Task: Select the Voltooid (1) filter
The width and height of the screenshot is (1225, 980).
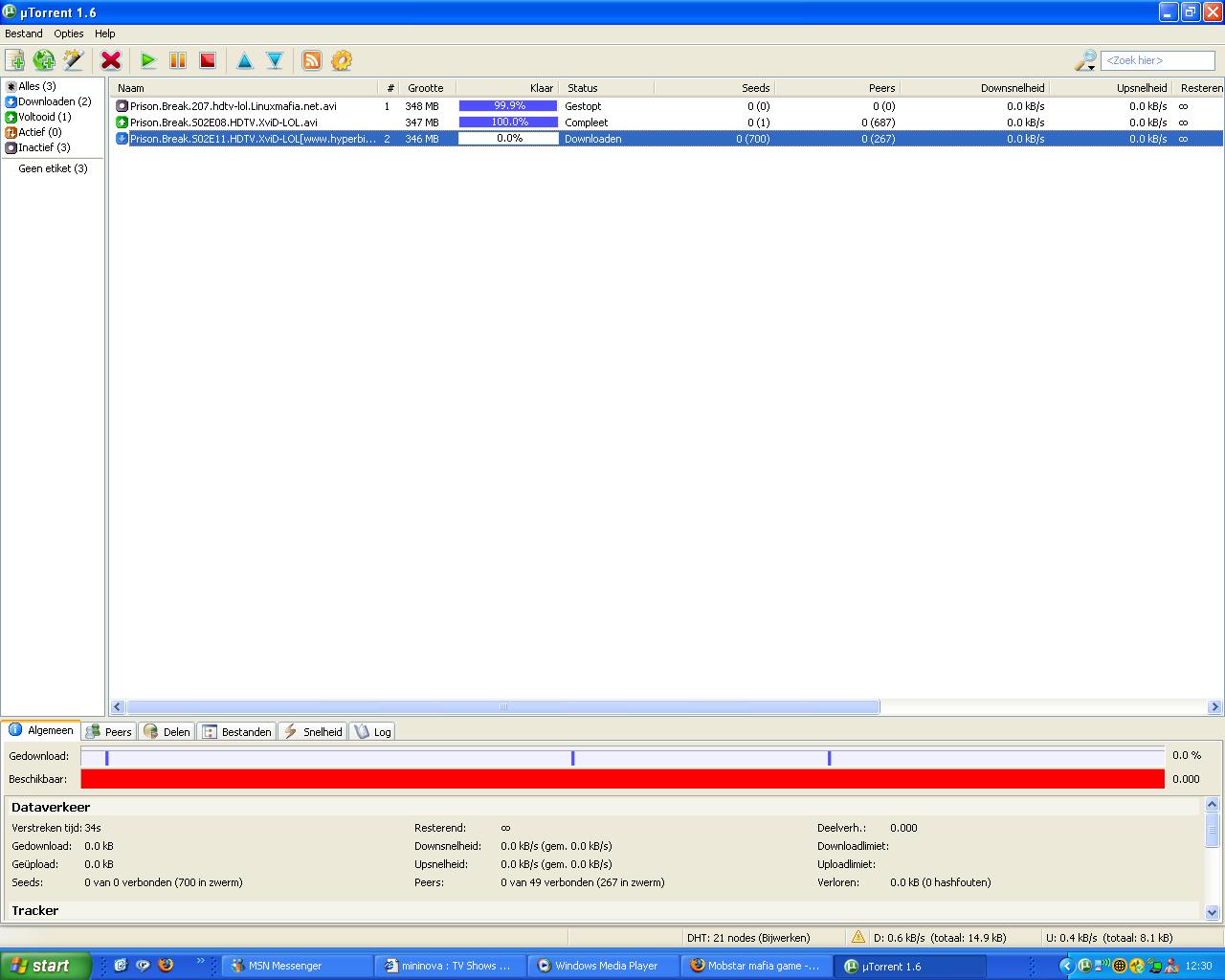Action: point(44,117)
